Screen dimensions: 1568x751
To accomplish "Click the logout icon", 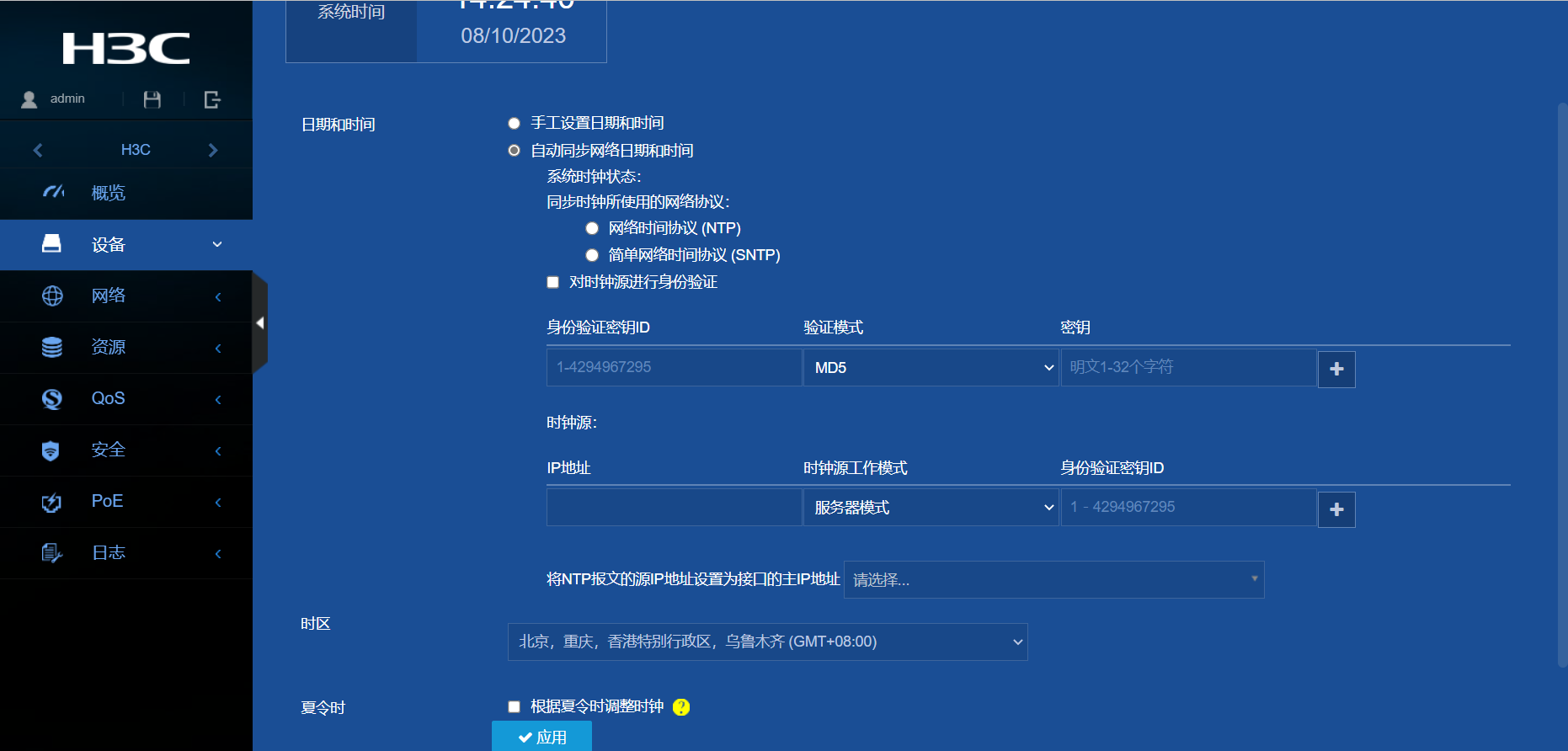I will tap(212, 99).
